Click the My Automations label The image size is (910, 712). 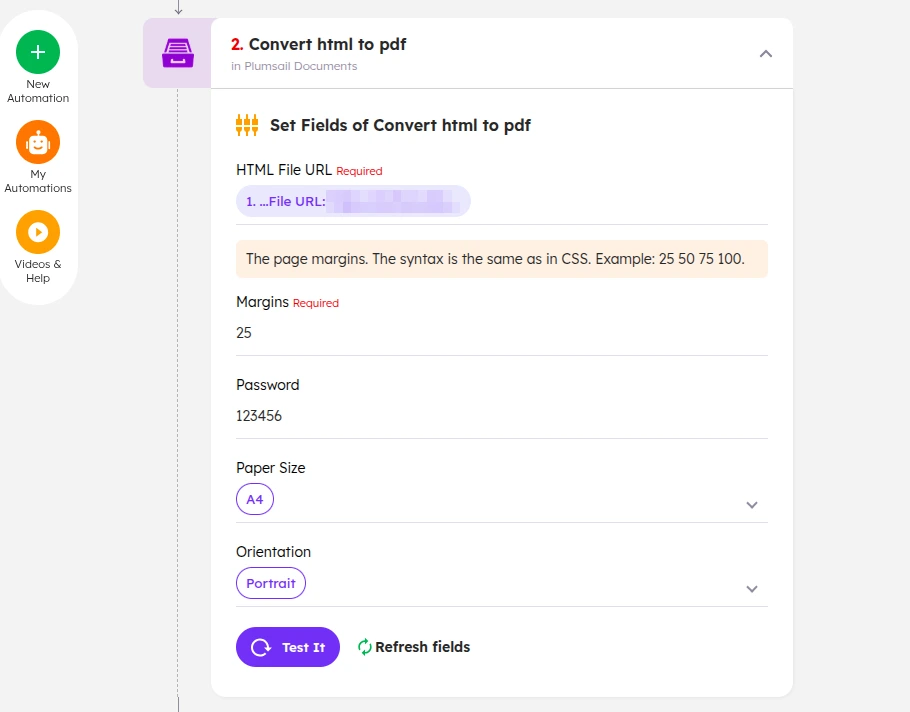point(38,181)
